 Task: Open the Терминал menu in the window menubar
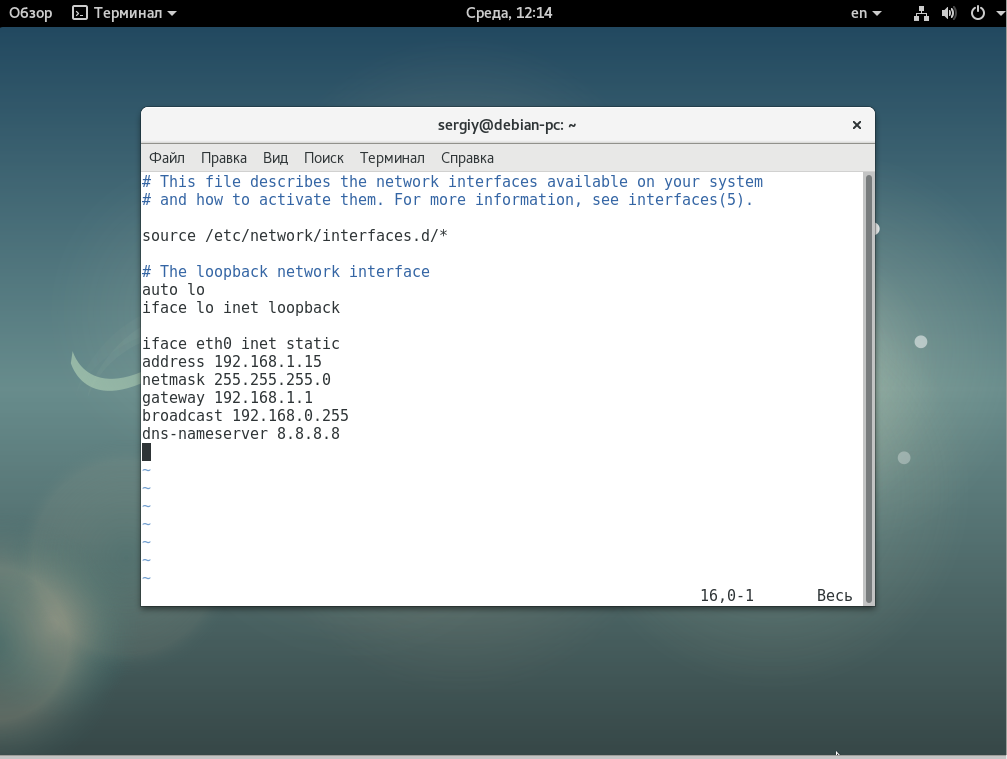392,158
